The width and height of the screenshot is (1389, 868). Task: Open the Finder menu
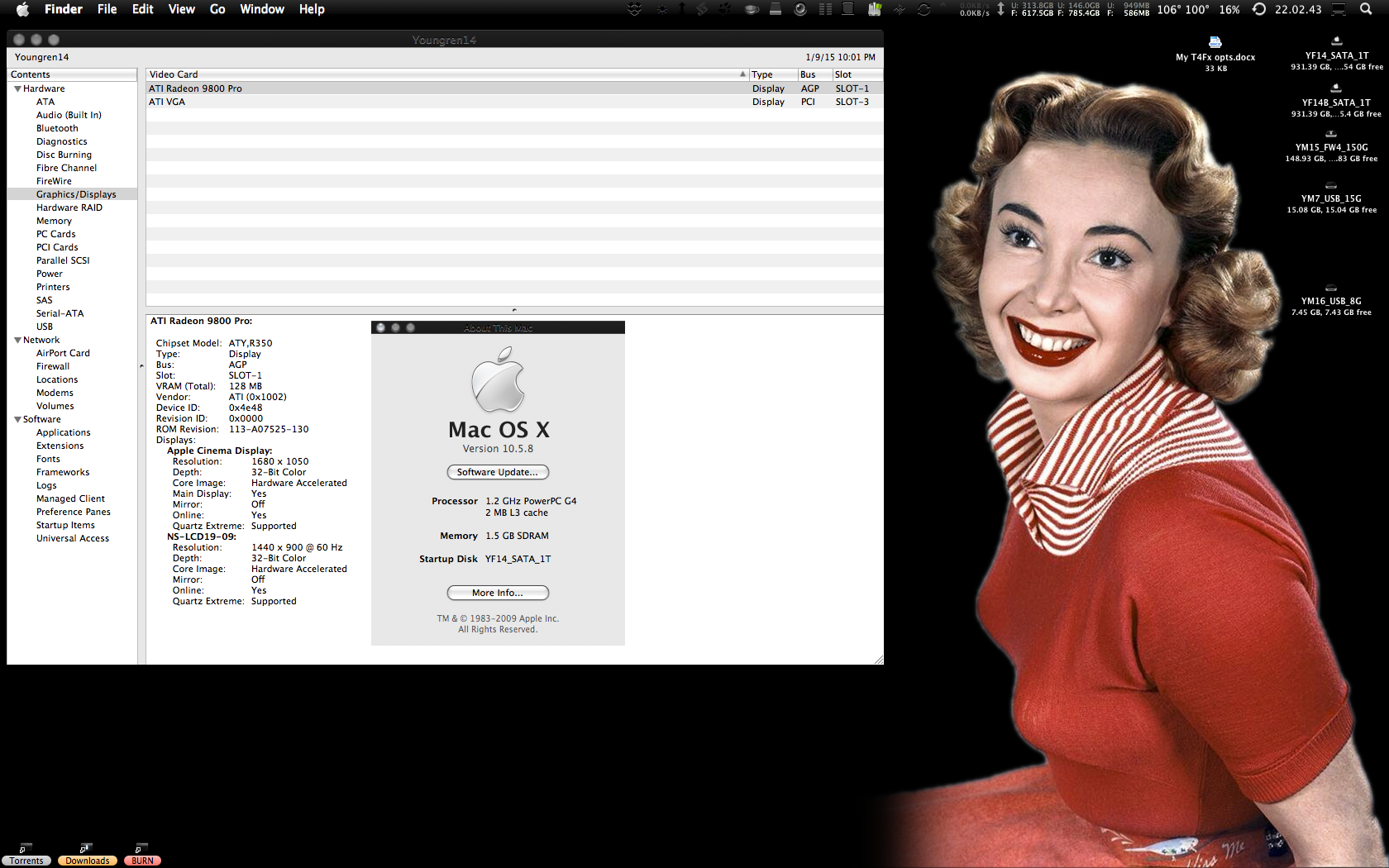pyautogui.click(x=64, y=9)
